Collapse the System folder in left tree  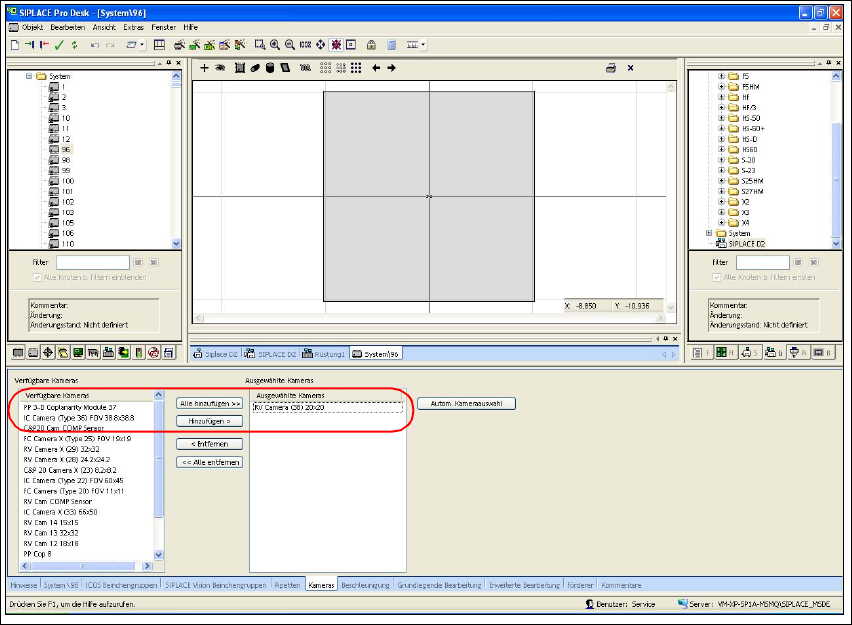(29, 76)
